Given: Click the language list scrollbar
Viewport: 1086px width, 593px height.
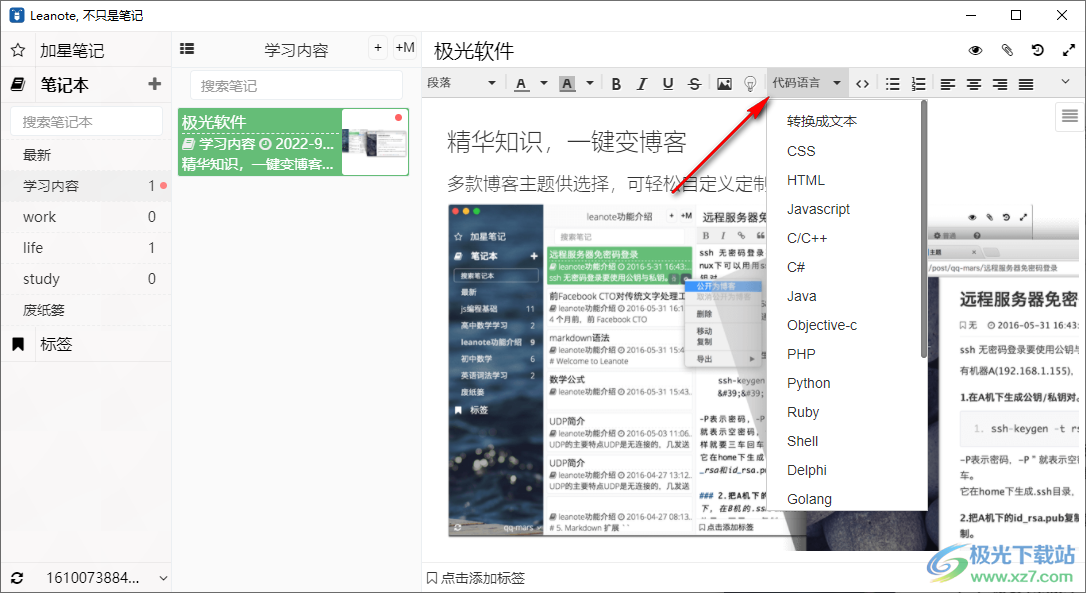Looking at the screenshot, I should (923, 230).
